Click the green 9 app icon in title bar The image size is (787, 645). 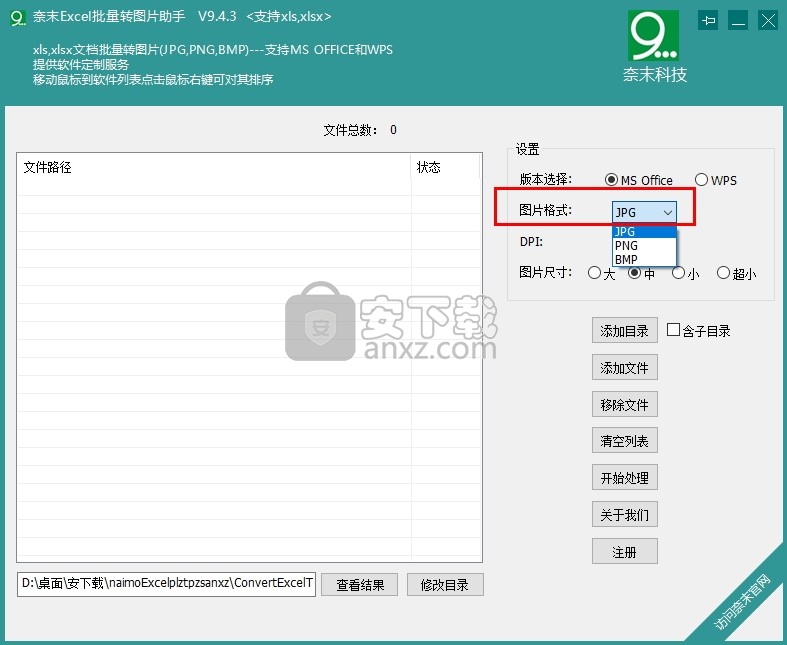18,18
